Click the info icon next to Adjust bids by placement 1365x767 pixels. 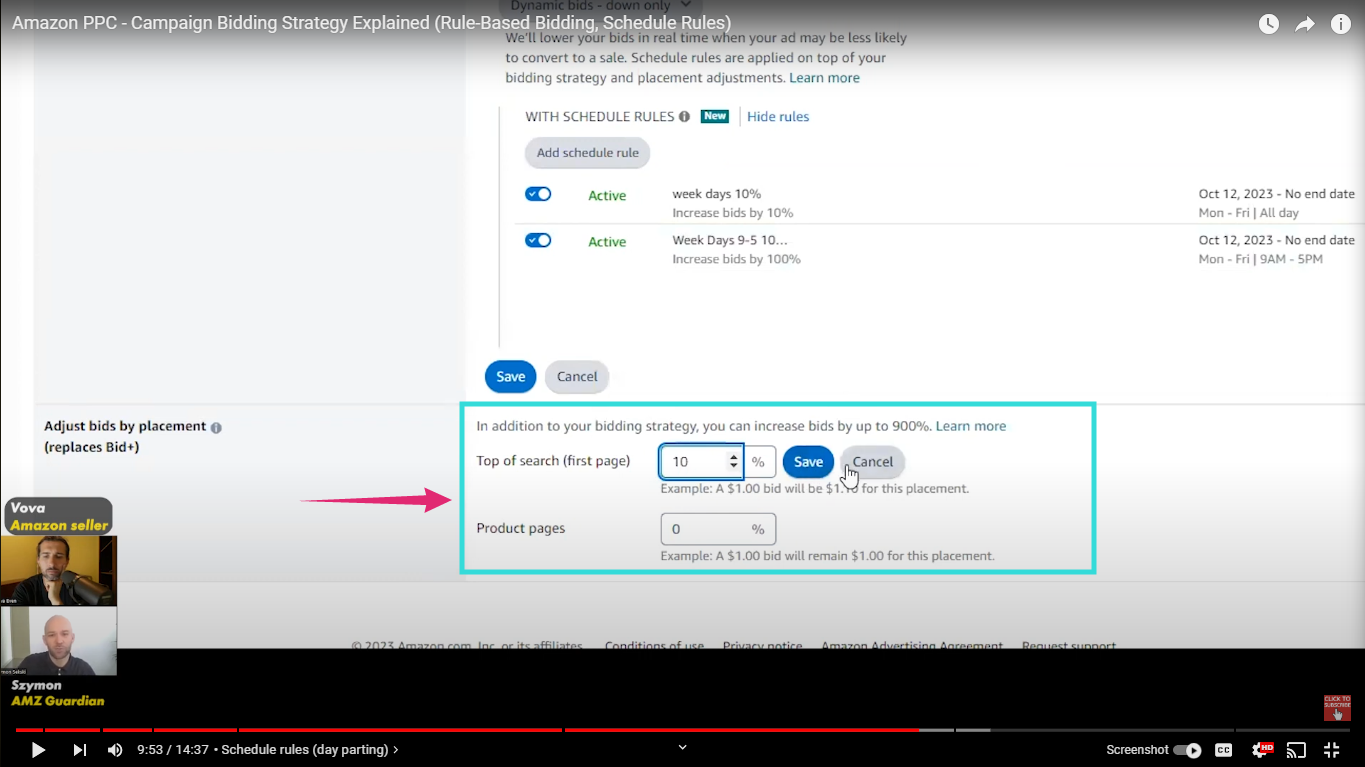tap(216, 427)
